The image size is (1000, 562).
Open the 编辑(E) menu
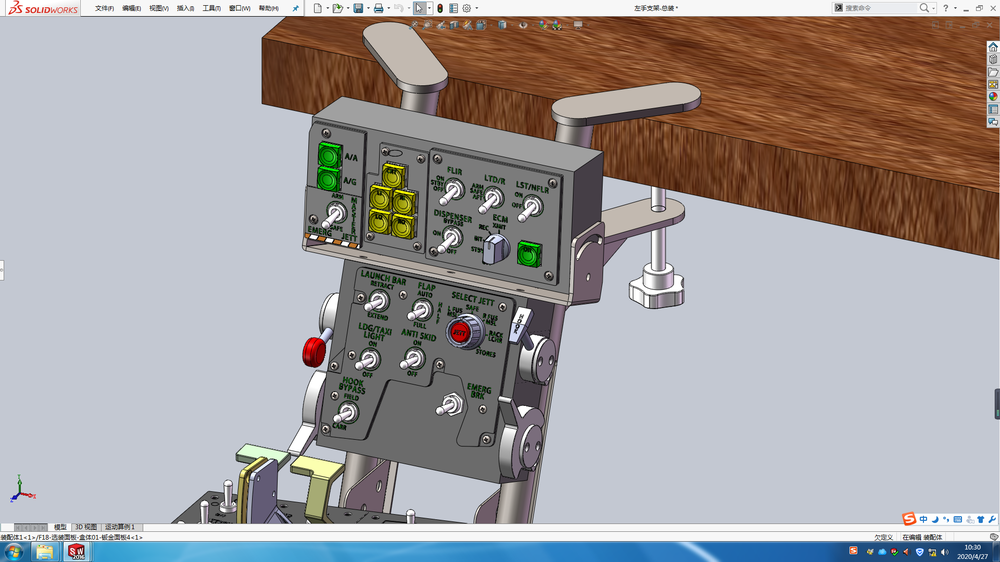[x=131, y=8]
